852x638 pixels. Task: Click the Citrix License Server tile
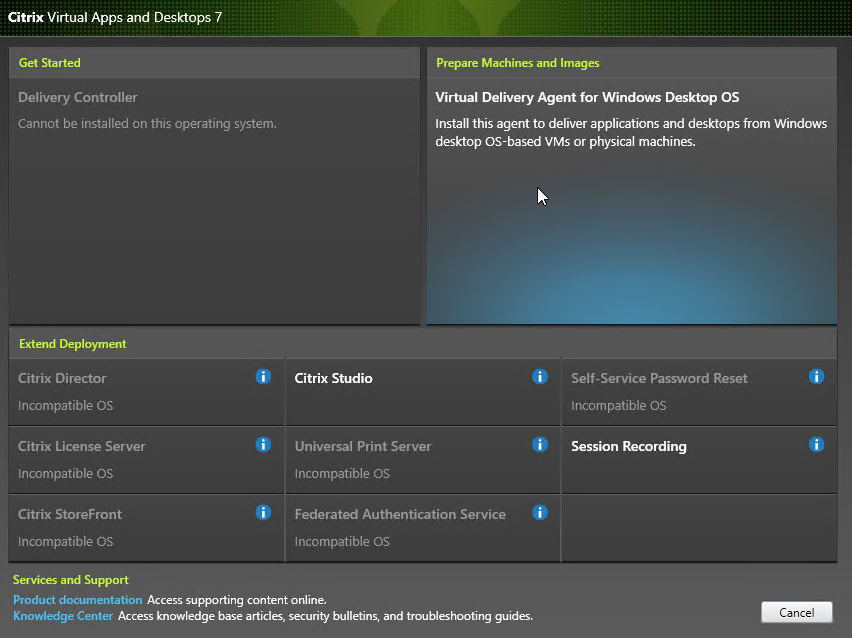(x=146, y=460)
